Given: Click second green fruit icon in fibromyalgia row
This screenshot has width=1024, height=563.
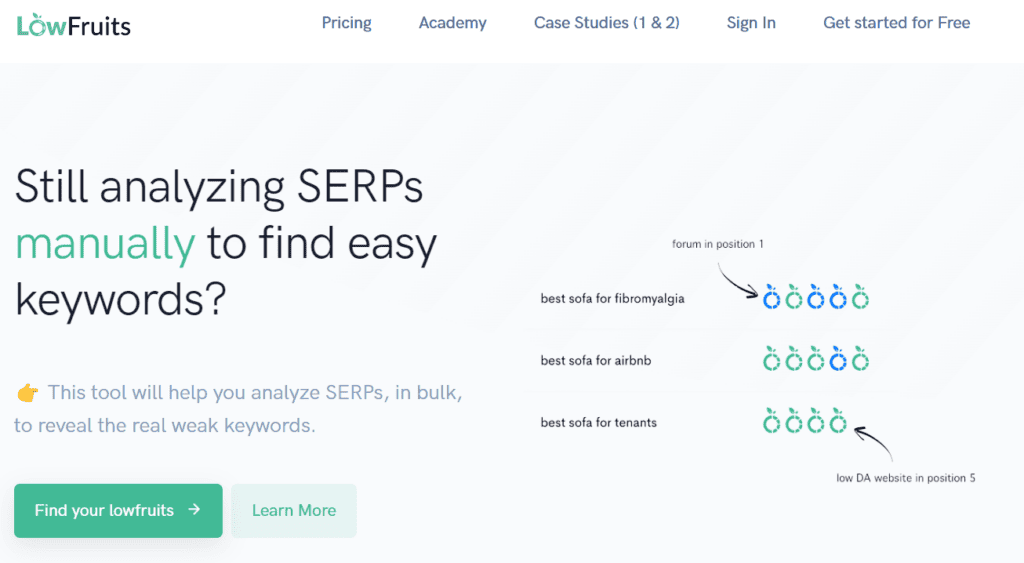Looking at the screenshot, I should click(x=793, y=297).
